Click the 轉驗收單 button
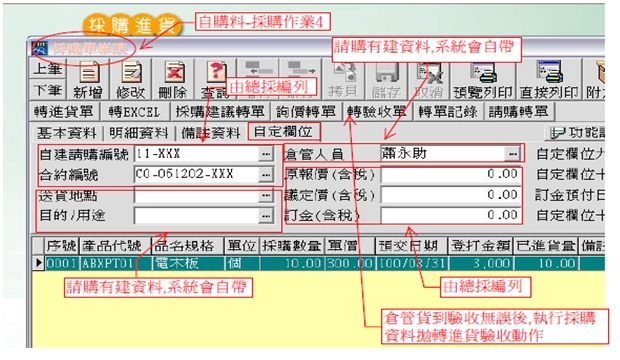The image size is (620, 360). [376, 112]
